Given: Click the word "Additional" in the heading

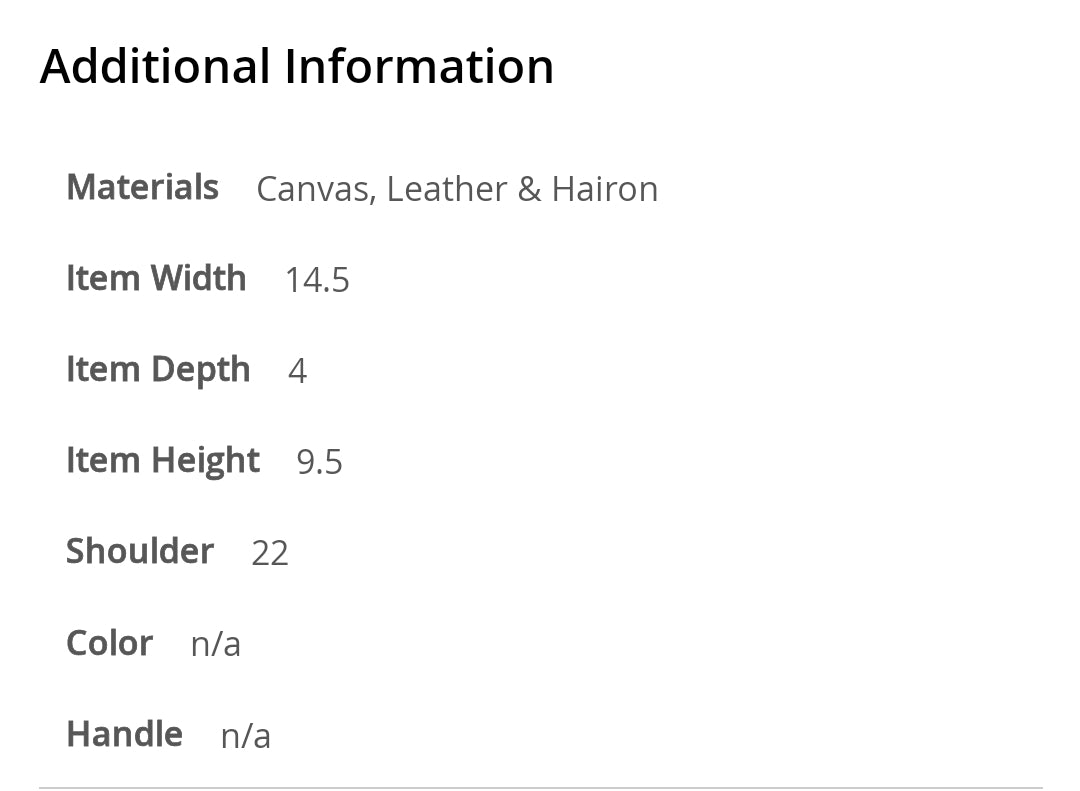Looking at the screenshot, I should pyautogui.click(x=155, y=67).
